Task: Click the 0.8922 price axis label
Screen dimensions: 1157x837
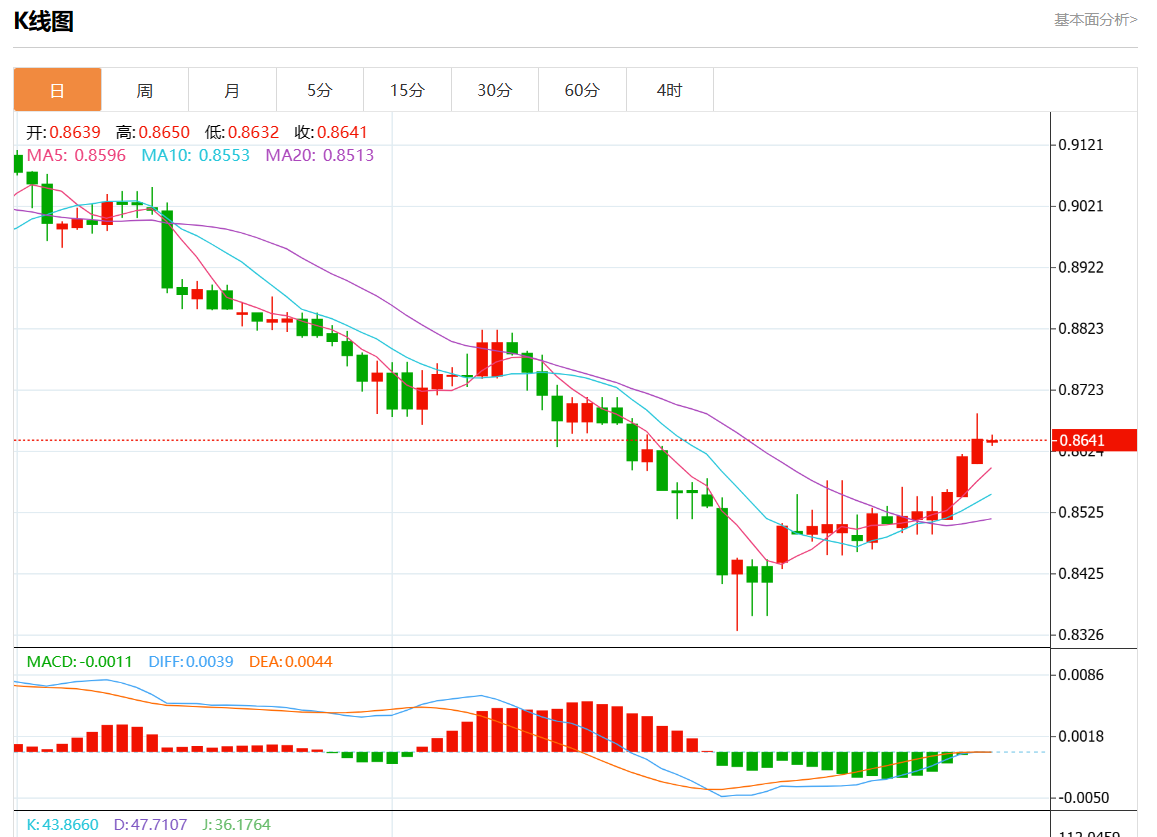Action: [x=1081, y=267]
